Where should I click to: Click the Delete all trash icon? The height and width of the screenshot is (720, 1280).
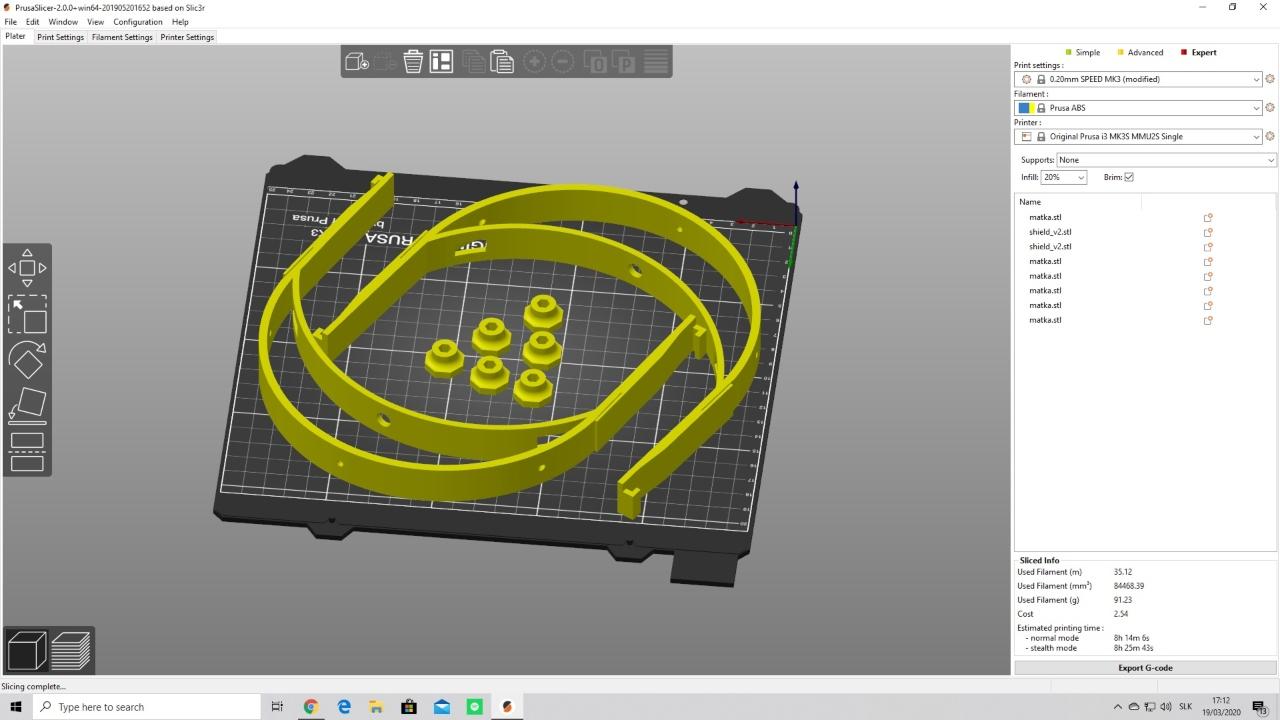pos(413,62)
